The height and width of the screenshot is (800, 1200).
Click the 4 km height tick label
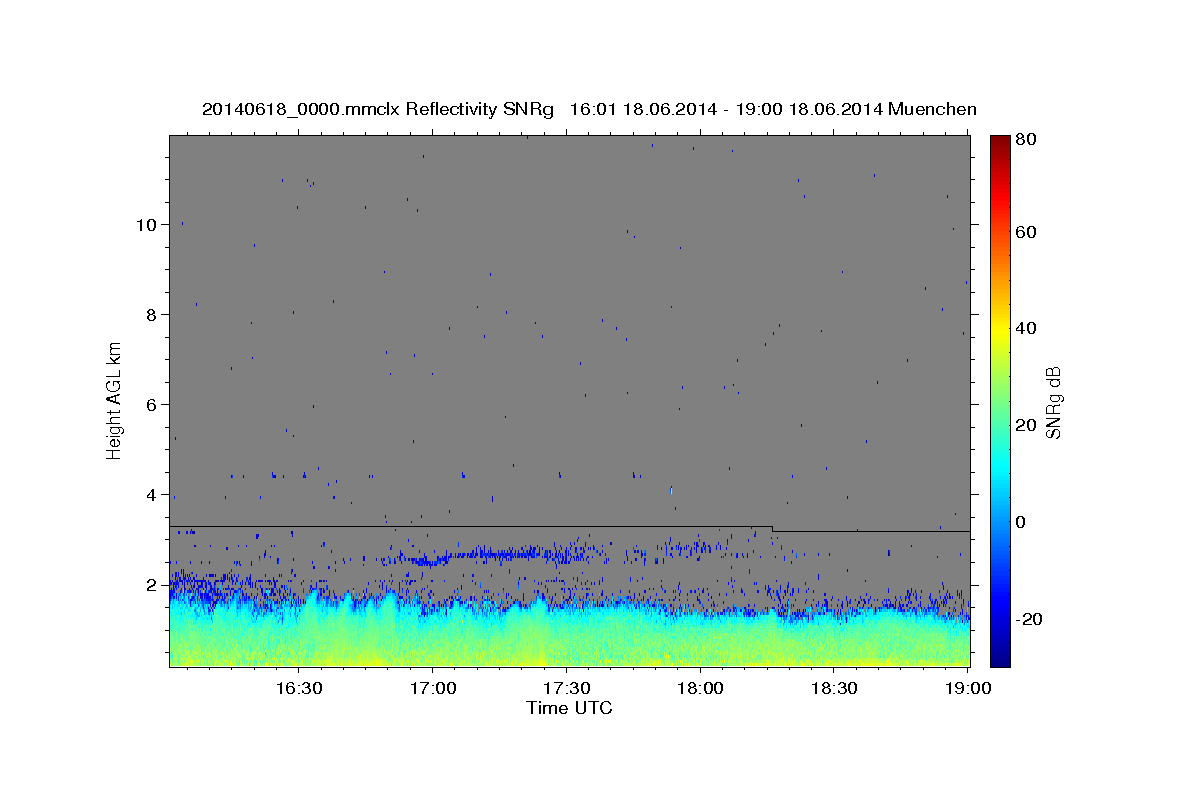151,494
